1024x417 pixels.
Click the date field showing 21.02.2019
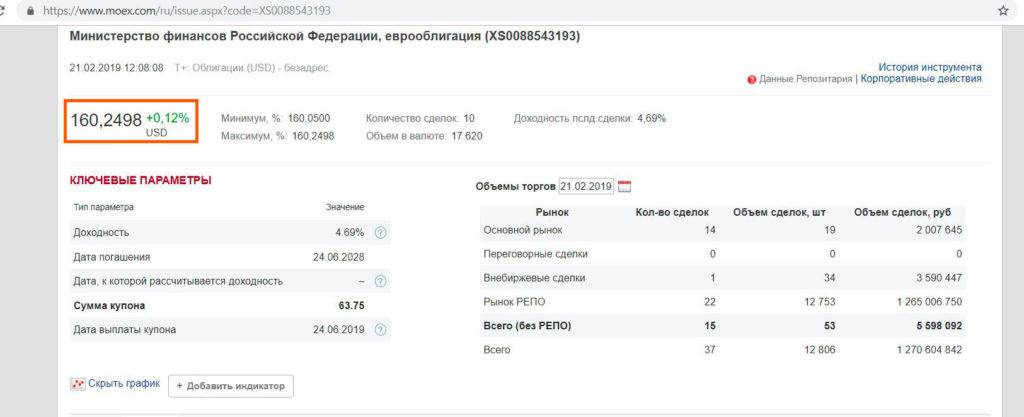click(x=586, y=186)
